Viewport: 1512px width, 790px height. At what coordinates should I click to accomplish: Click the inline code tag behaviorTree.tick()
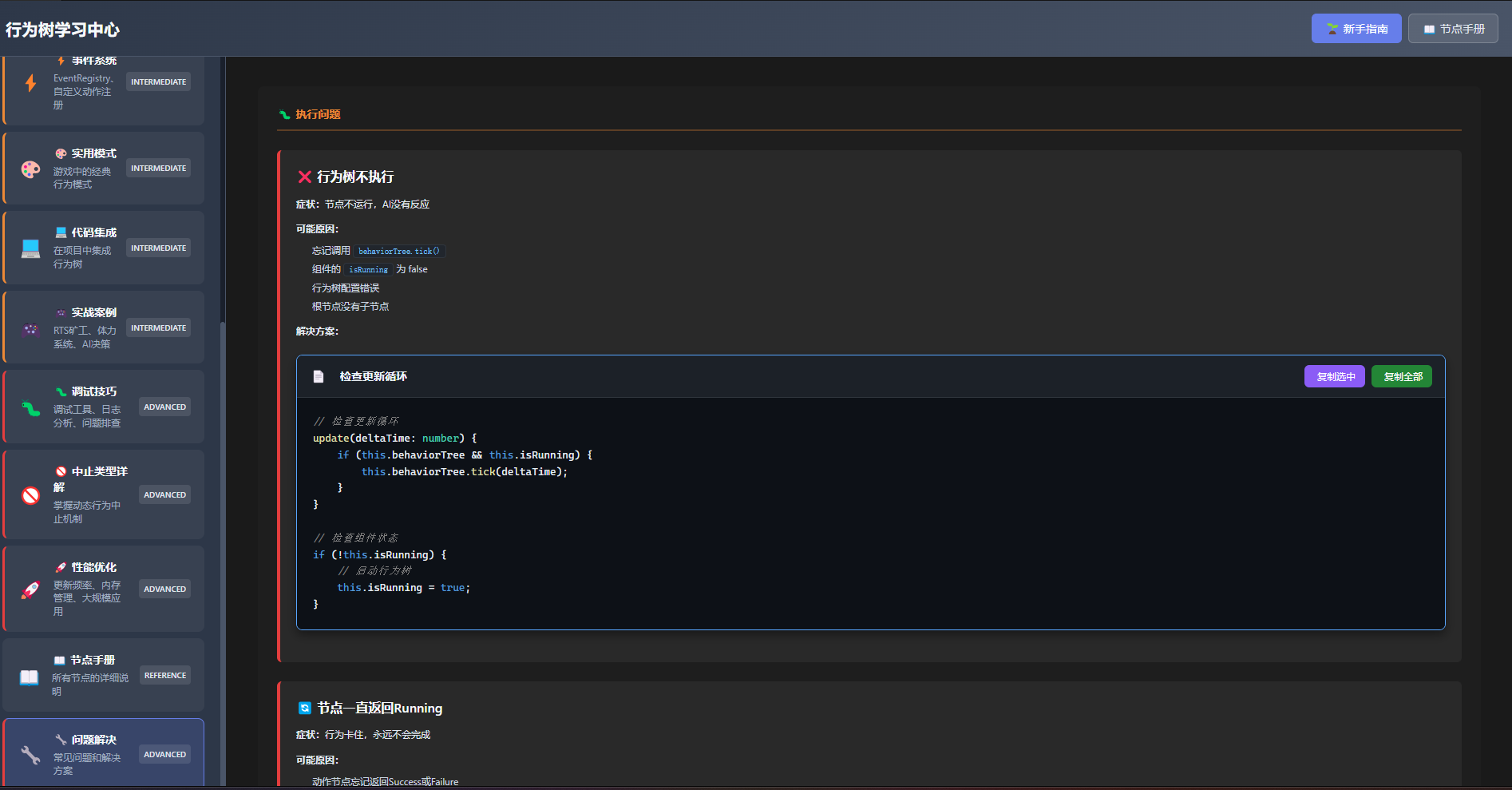[399, 251]
